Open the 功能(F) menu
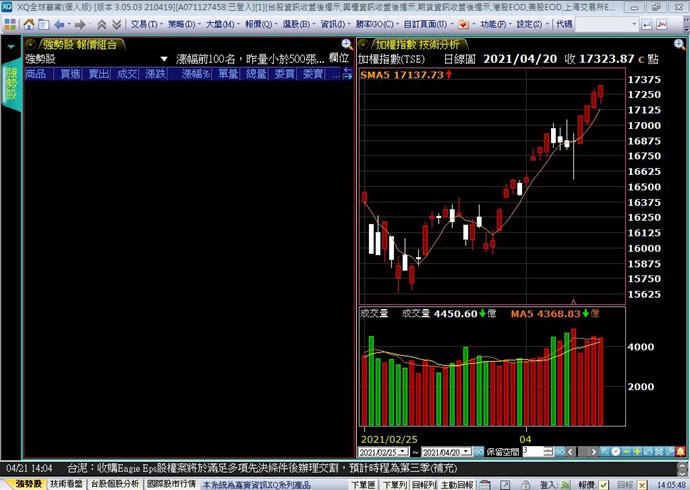The width and height of the screenshot is (690, 490). [x=496, y=25]
